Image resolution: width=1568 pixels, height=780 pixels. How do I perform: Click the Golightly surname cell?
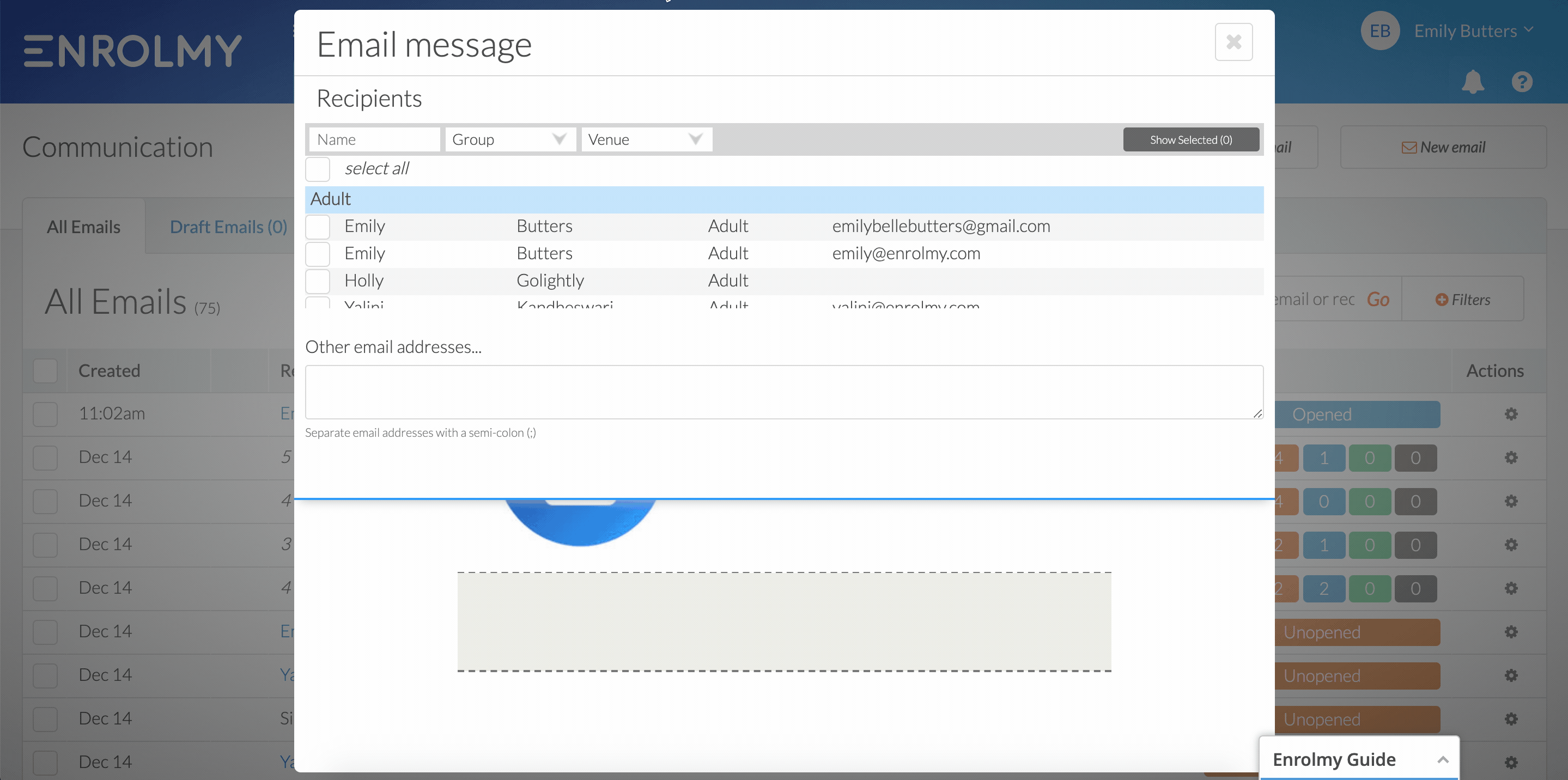[x=550, y=281]
